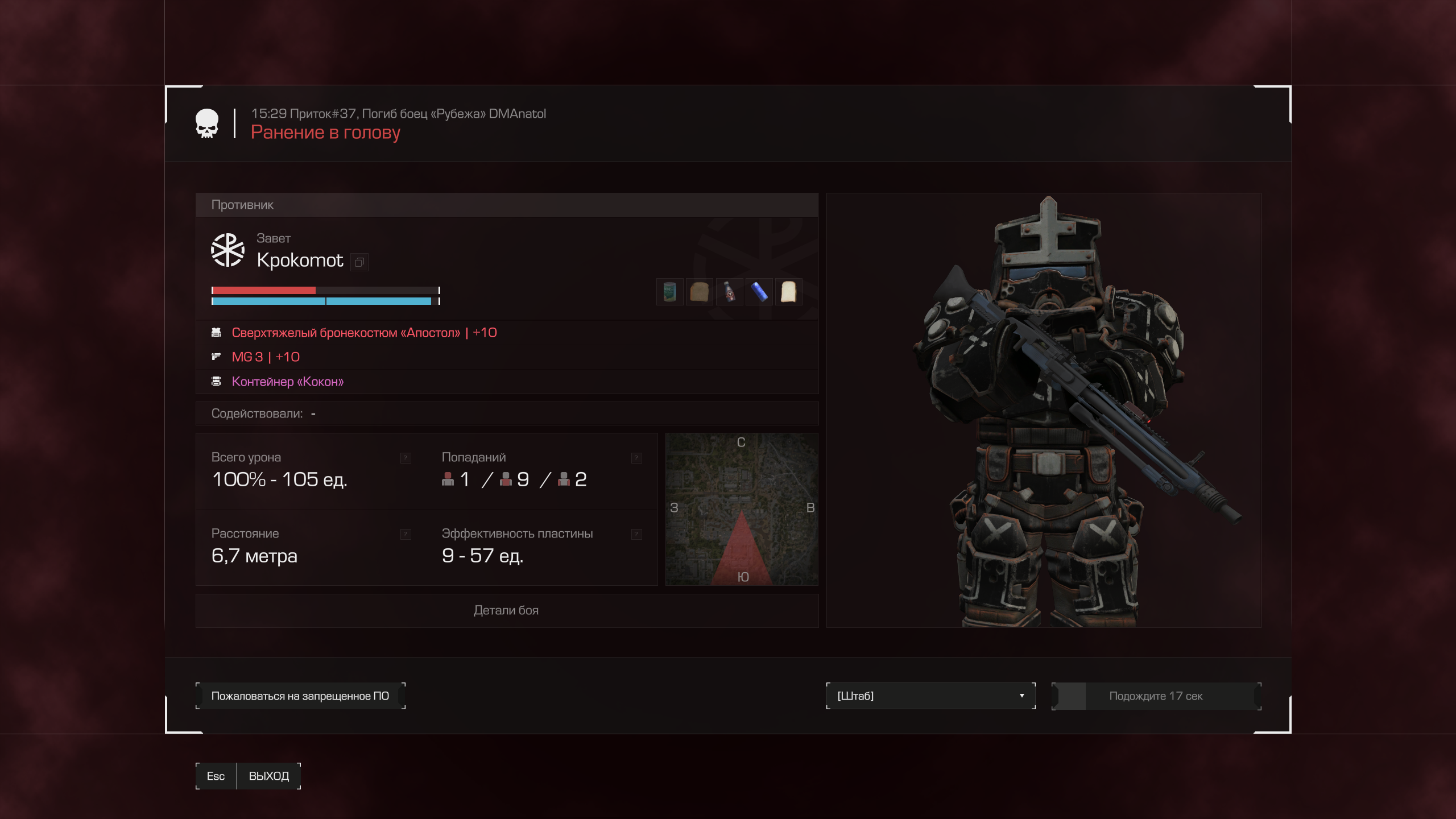Click the ВЫХОД exit button
This screenshot has height=819, width=1456.
coord(269,776)
